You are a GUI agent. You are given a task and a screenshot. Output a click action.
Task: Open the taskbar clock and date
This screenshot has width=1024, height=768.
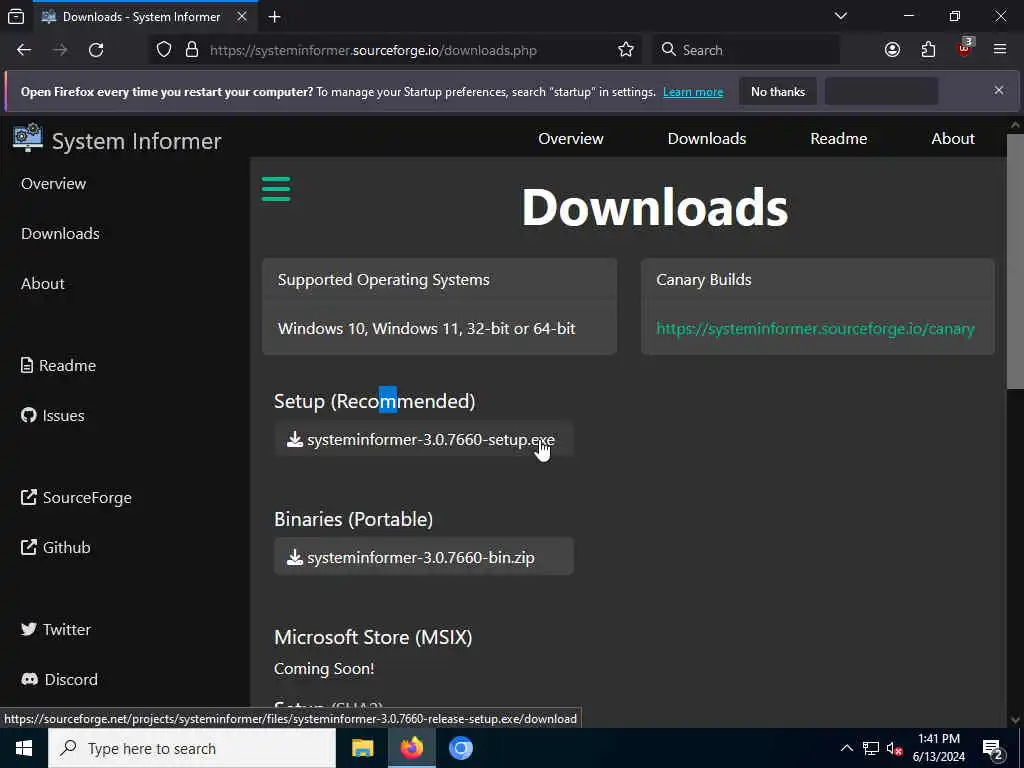(x=938, y=748)
